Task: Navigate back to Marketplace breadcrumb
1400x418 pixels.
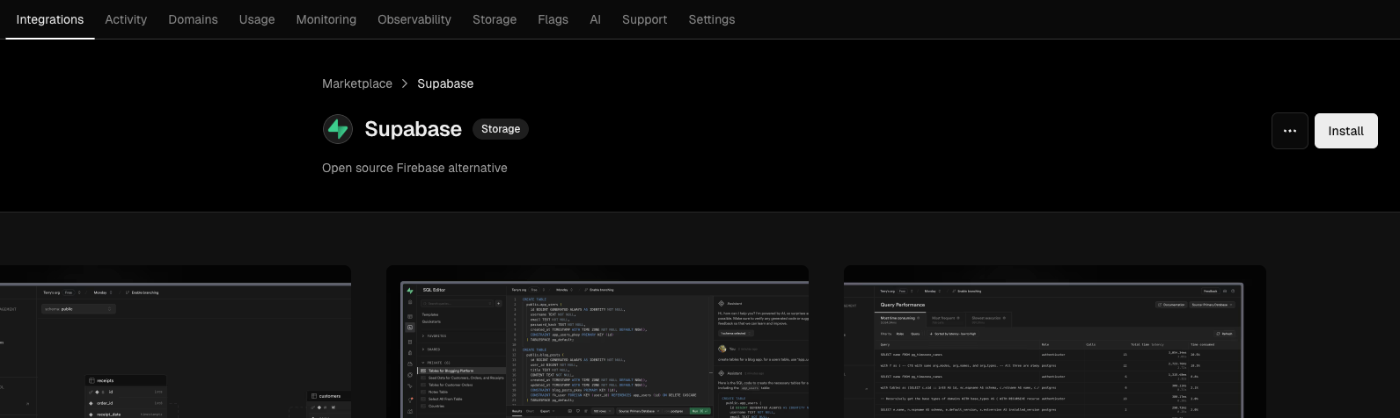Action: [357, 83]
